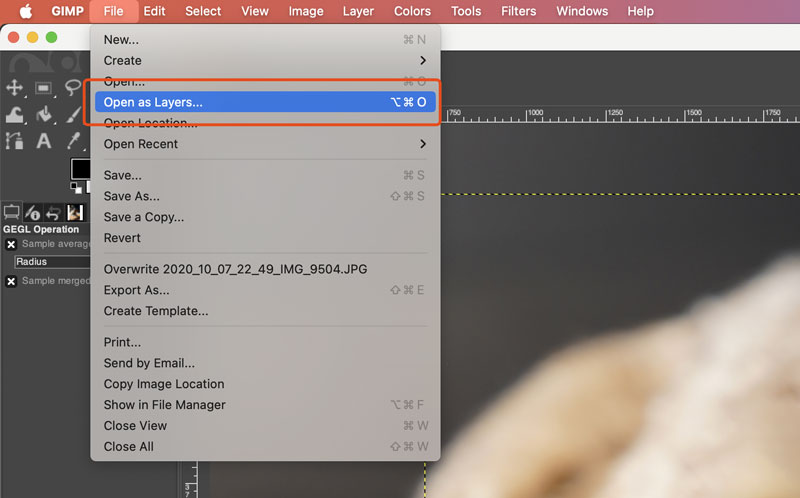This screenshot has height=498, width=800.
Task: Select the Paths tool
Action: click(14, 141)
